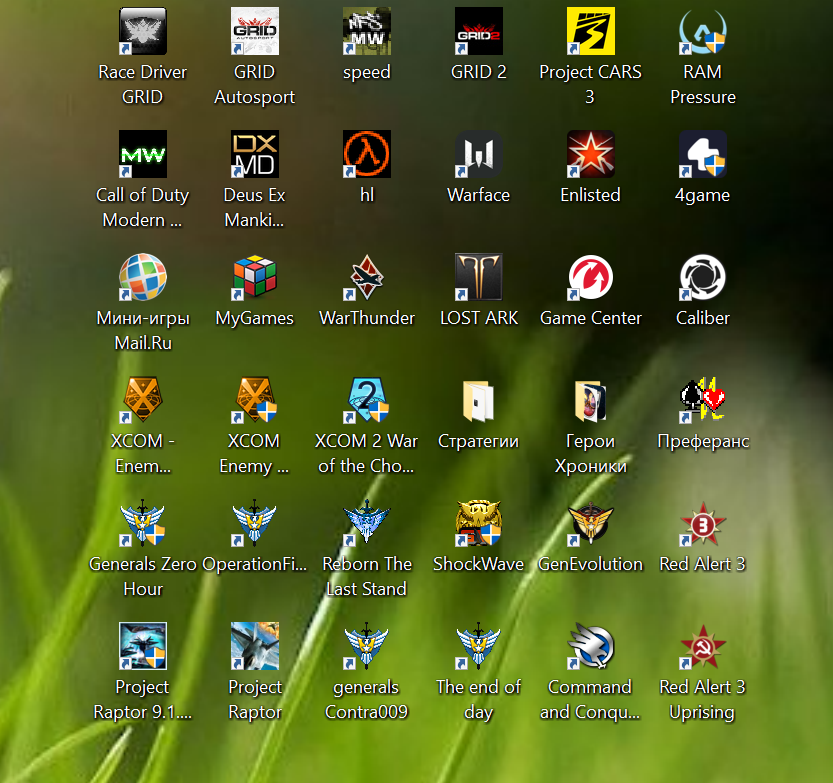Click the GRID Autosport desktop icon
Viewport: 833px width, 783px height.
pyautogui.click(x=255, y=32)
